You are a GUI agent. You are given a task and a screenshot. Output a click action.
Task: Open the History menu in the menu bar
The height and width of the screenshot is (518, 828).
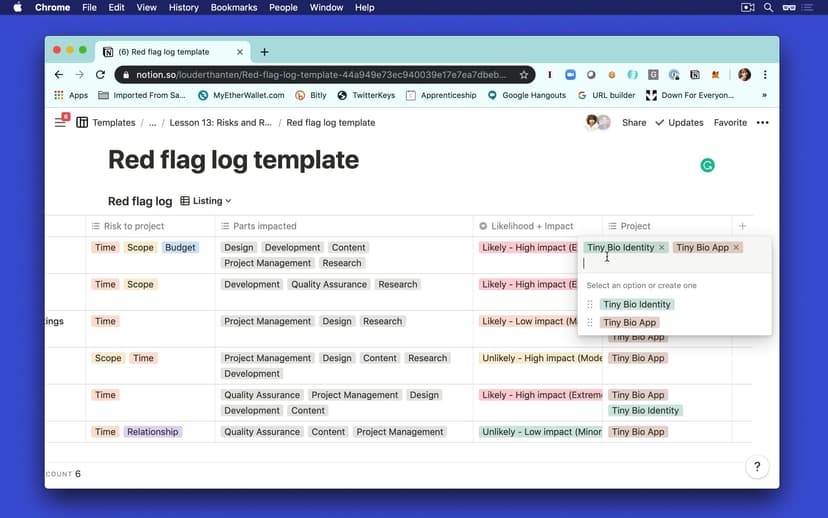pos(183,7)
